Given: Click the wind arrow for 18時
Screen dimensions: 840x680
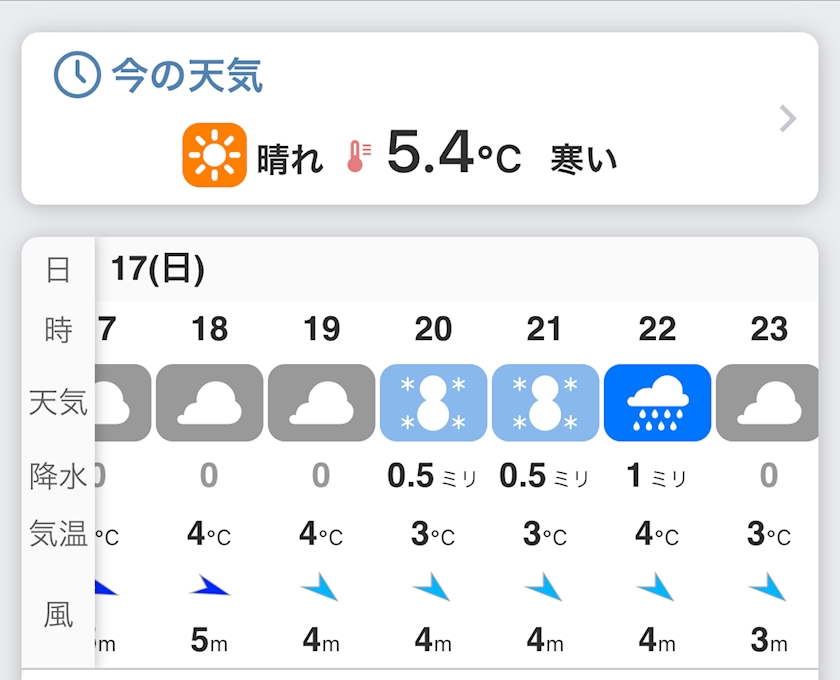Looking at the screenshot, I should [210, 587].
